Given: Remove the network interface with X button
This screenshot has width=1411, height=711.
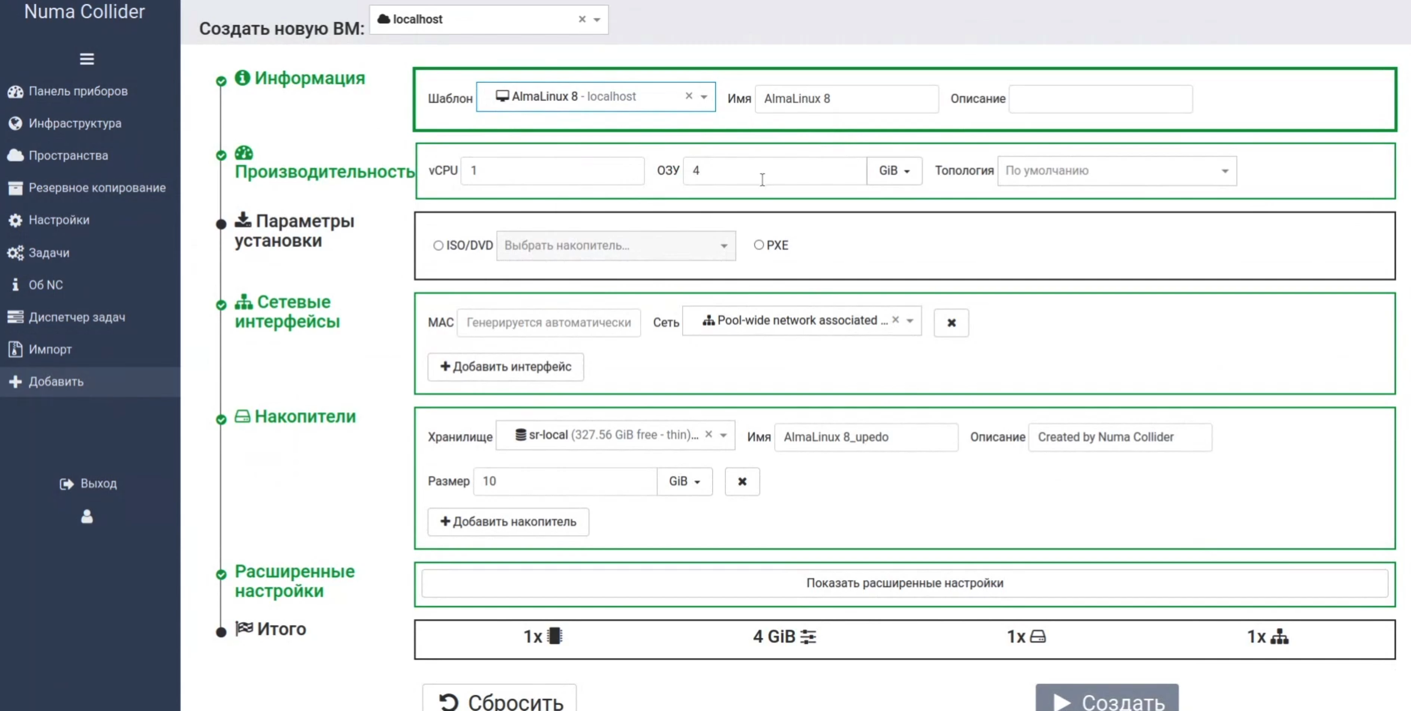Looking at the screenshot, I should click(951, 323).
